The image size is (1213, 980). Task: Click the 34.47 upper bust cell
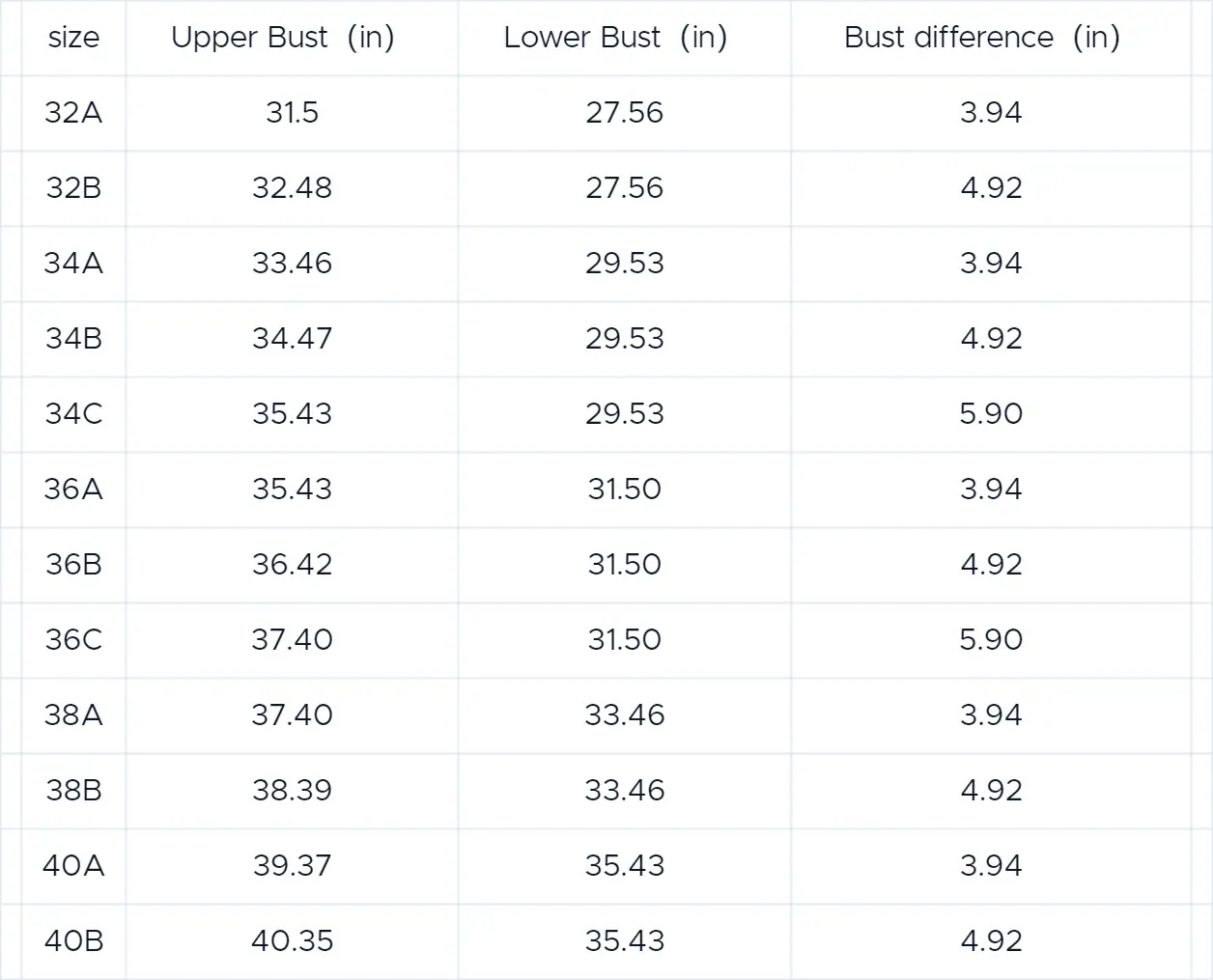pos(292,339)
